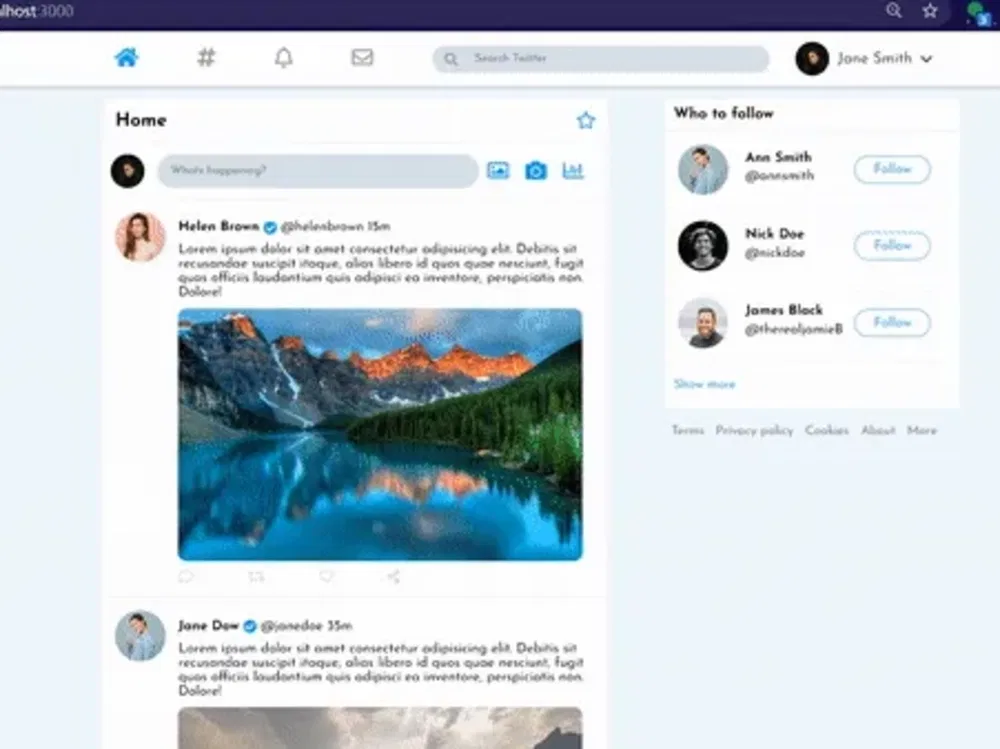The height and width of the screenshot is (749, 1000).
Task: Click the Search Twitter field
Action: coord(601,59)
